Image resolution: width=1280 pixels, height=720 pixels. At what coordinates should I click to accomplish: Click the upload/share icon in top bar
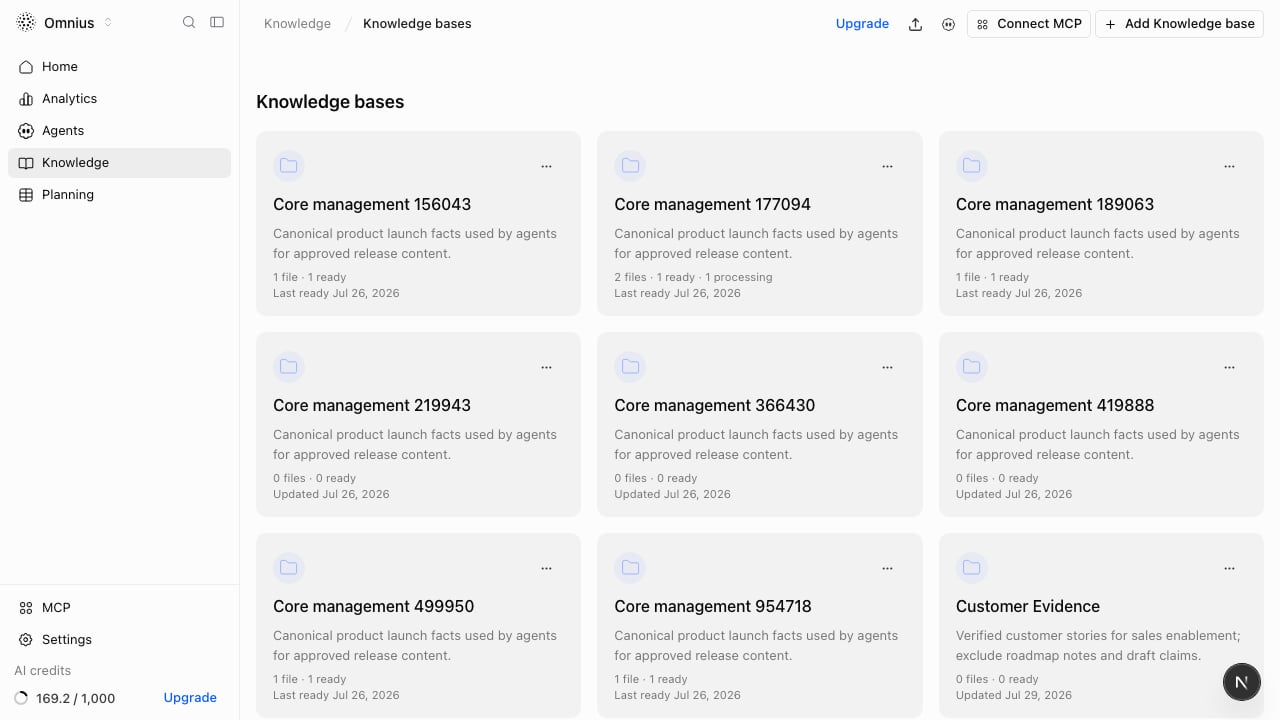pyautogui.click(x=915, y=24)
